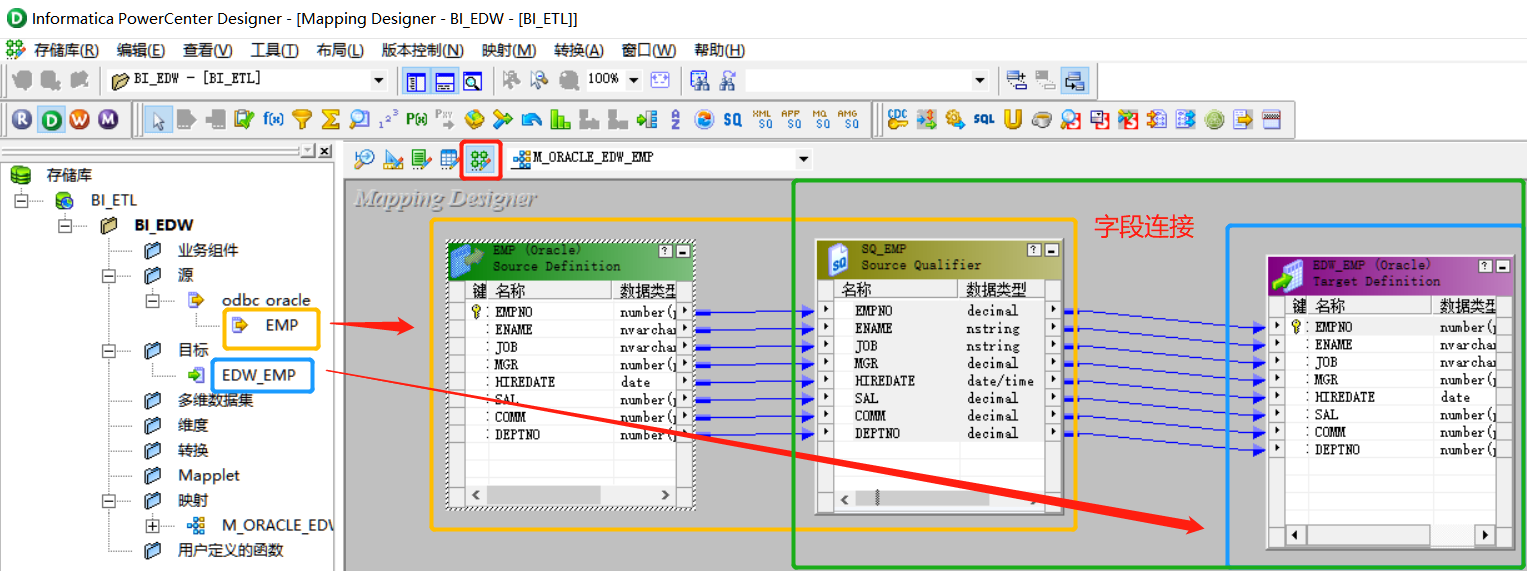The image size is (1527, 571).
Task: Open the Source Analyzer workspace tool
Action: tap(365, 159)
